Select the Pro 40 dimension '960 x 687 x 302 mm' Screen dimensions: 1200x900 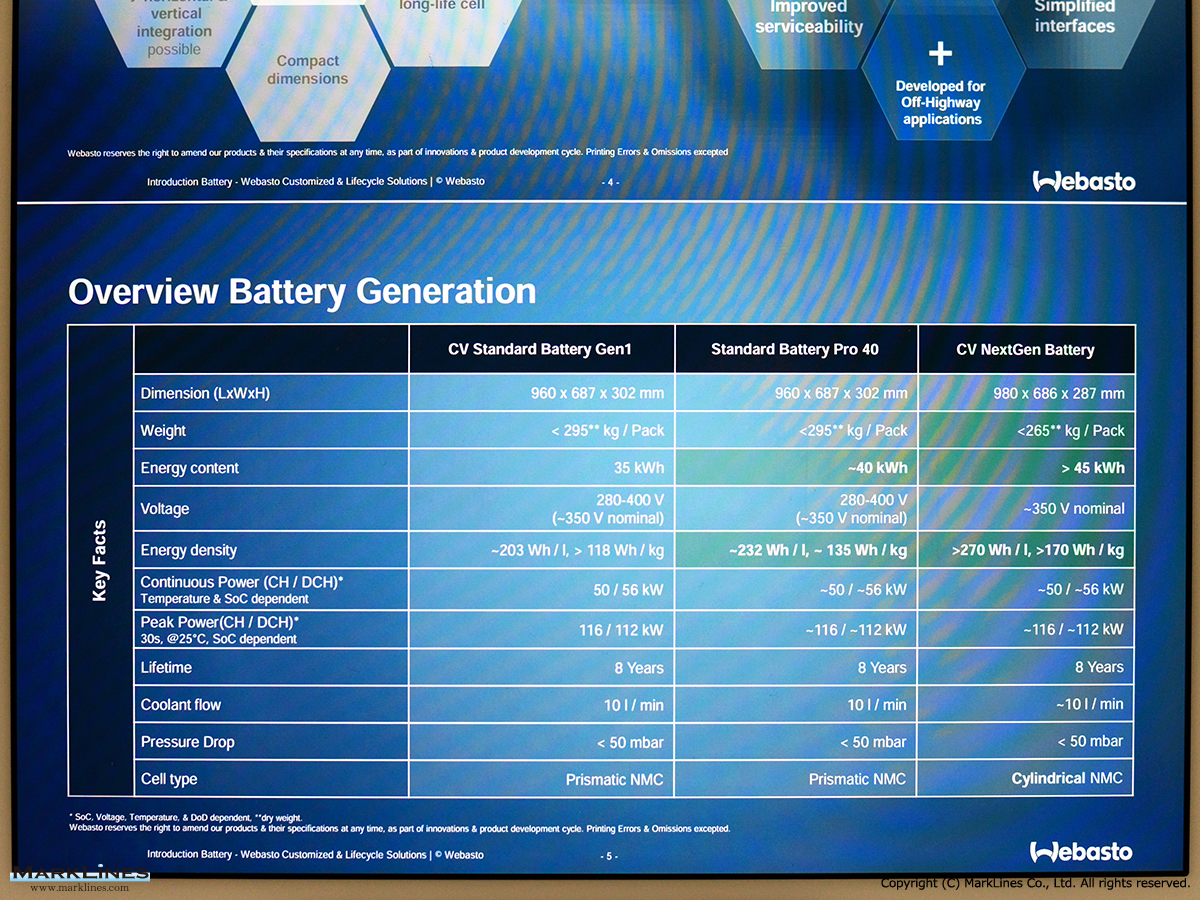point(841,393)
